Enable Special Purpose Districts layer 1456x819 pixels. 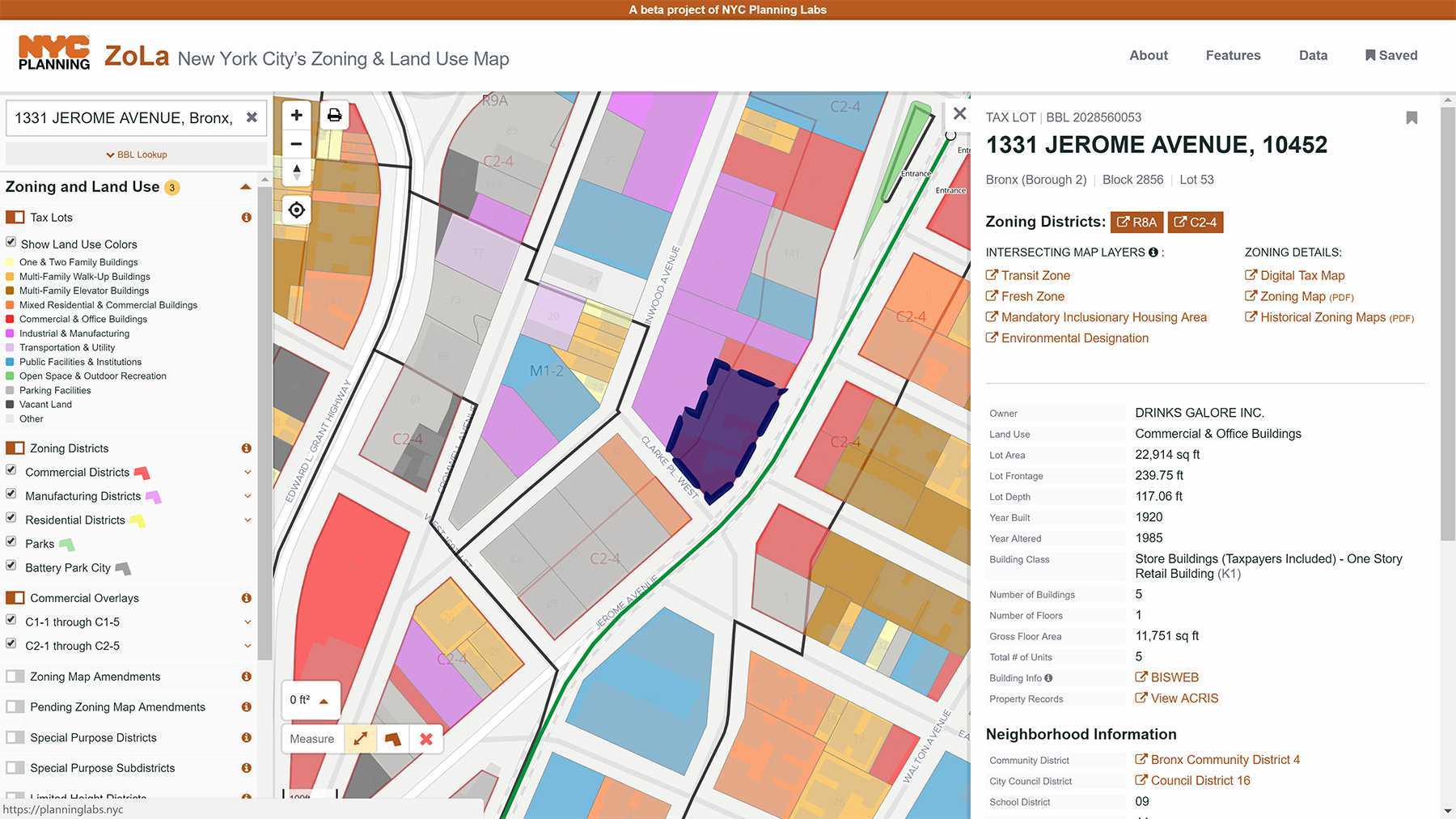[x=15, y=738]
